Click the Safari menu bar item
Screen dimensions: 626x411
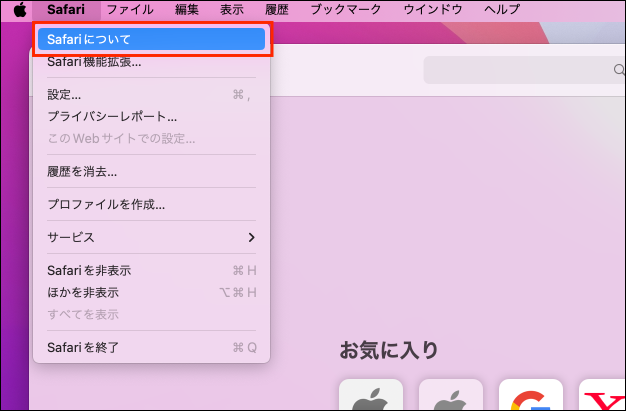coord(66,10)
